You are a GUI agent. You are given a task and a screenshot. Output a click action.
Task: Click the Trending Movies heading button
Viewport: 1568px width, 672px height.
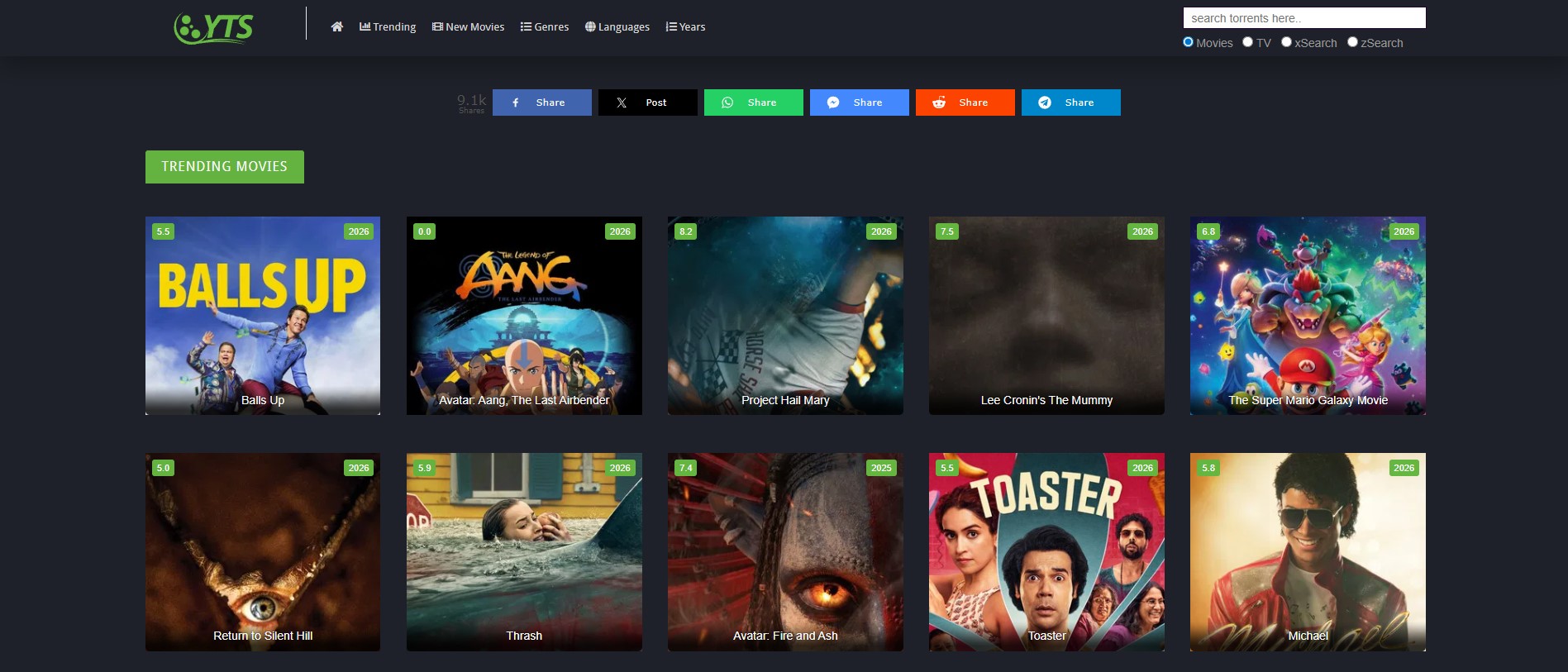[x=225, y=167]
